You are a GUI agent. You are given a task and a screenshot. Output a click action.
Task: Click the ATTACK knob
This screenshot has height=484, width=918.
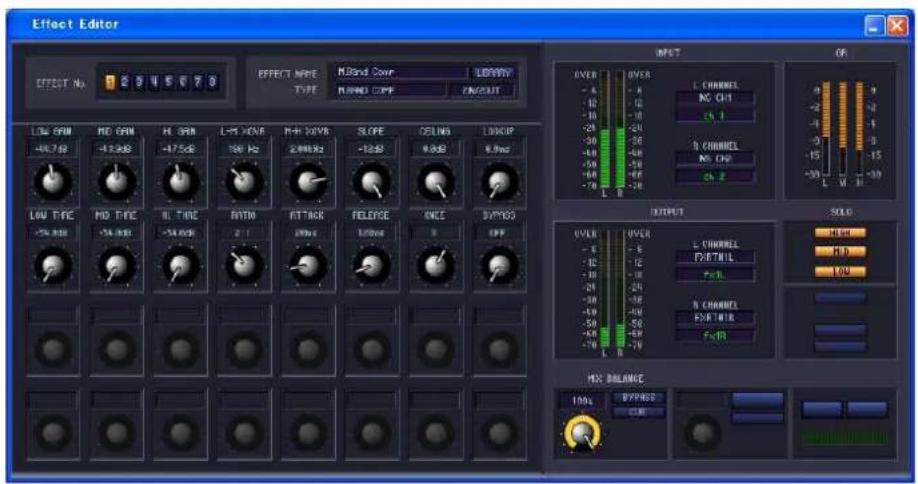(308, 265)
